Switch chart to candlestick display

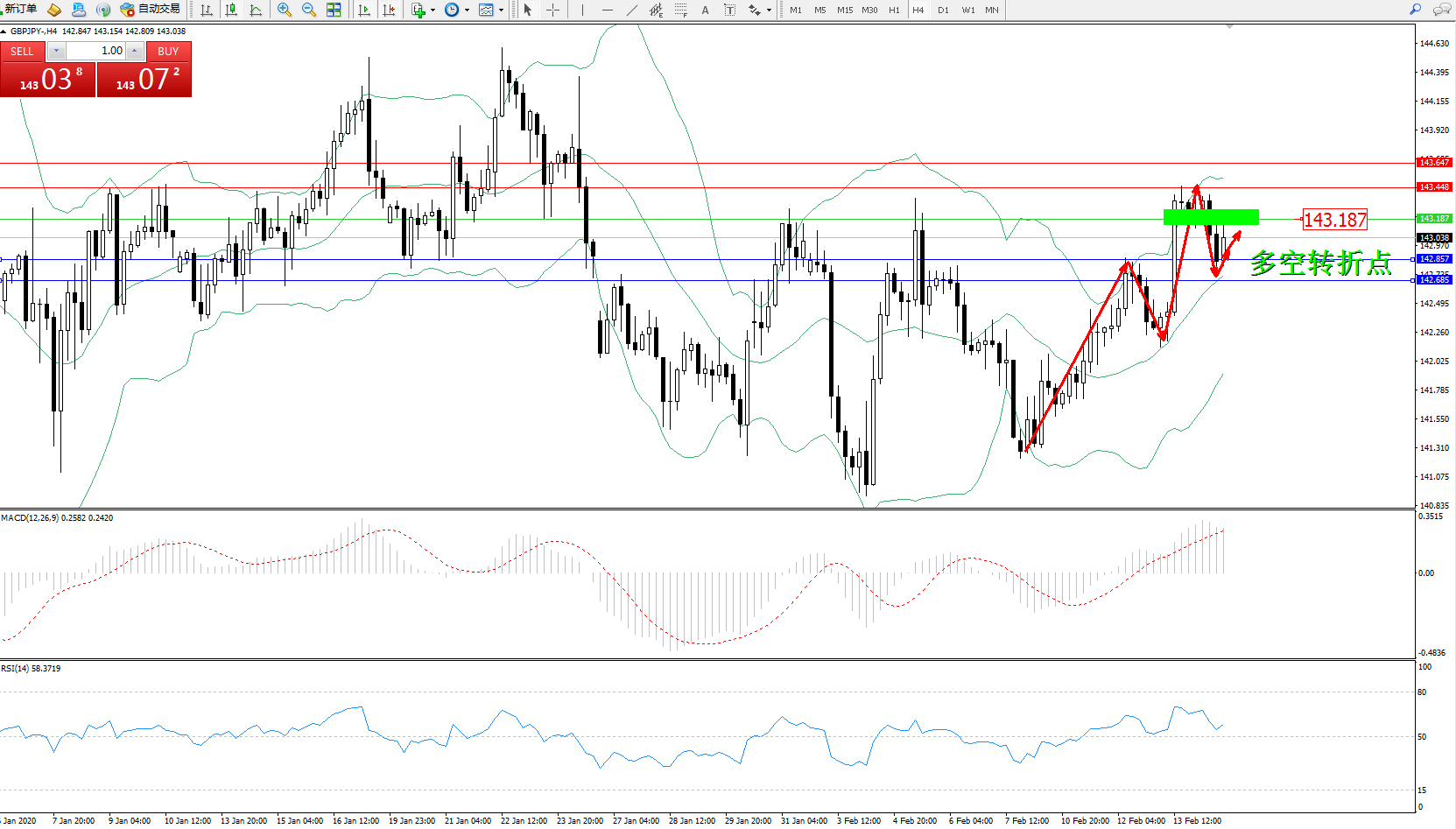point(231,10)
